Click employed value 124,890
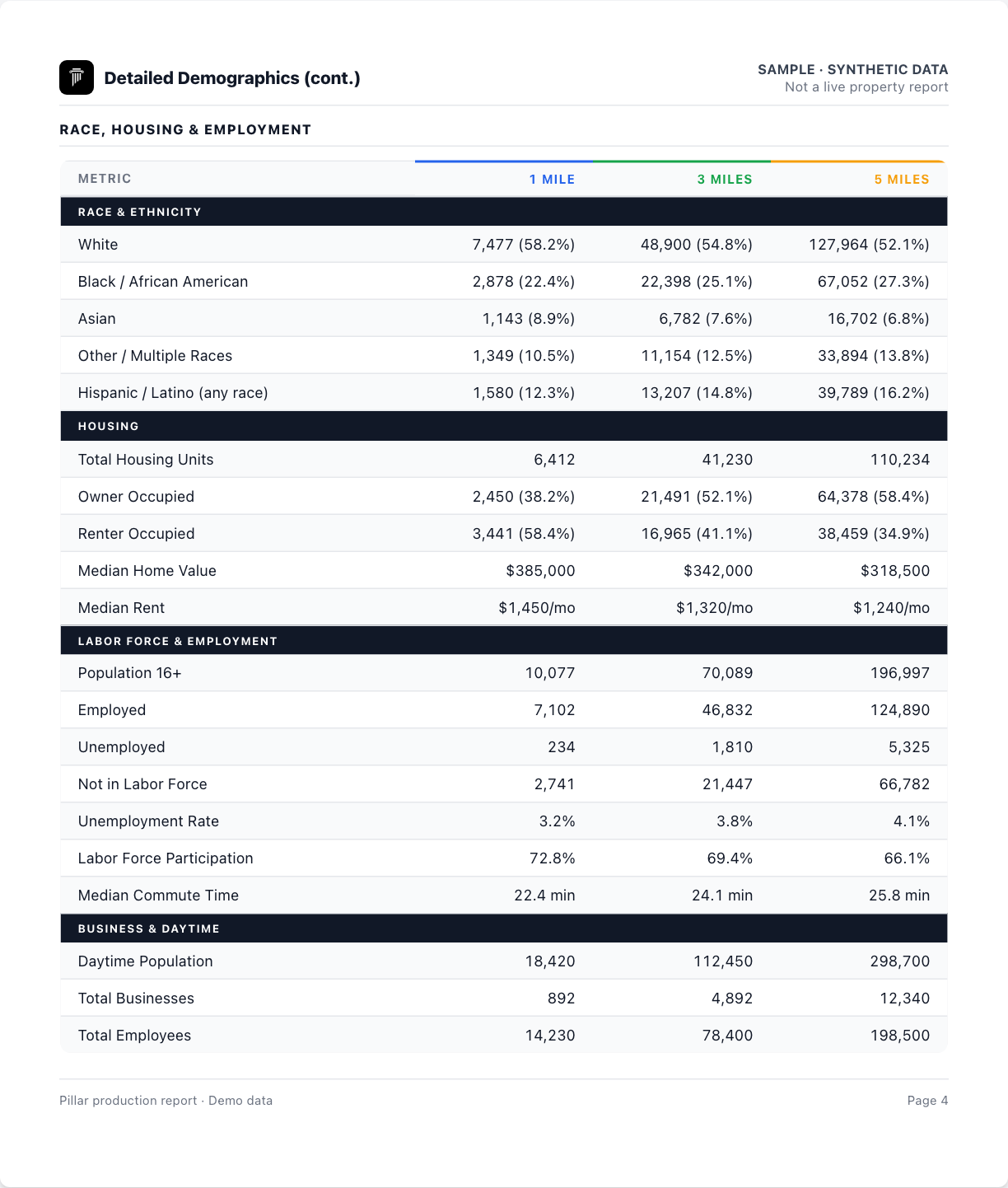Image resolution: width=1008 pixels, height=1188 pixels. pyautogui.click(x=900, y=710)
